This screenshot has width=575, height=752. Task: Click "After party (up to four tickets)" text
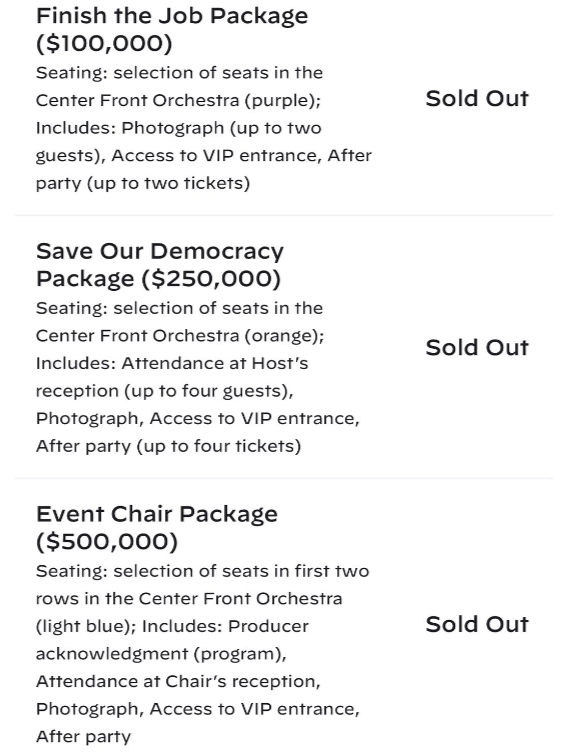[168, 446]
